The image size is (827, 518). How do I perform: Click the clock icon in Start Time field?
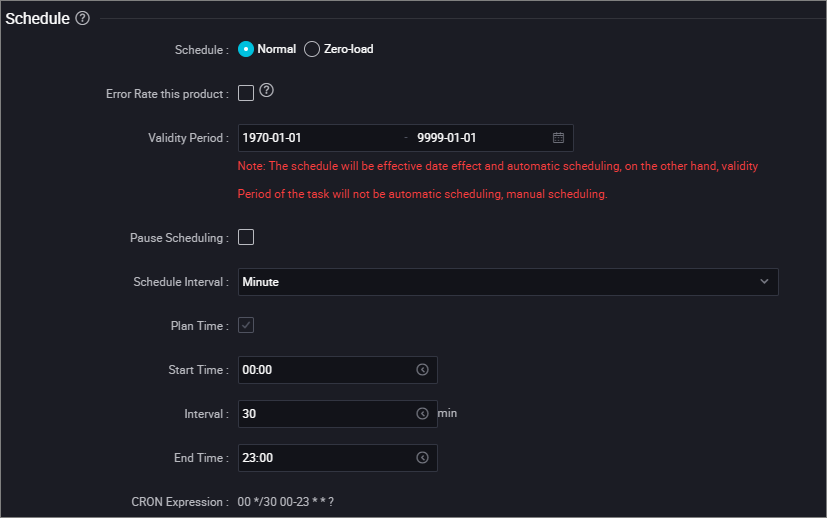pyautogui.click(x=422, y=370)
